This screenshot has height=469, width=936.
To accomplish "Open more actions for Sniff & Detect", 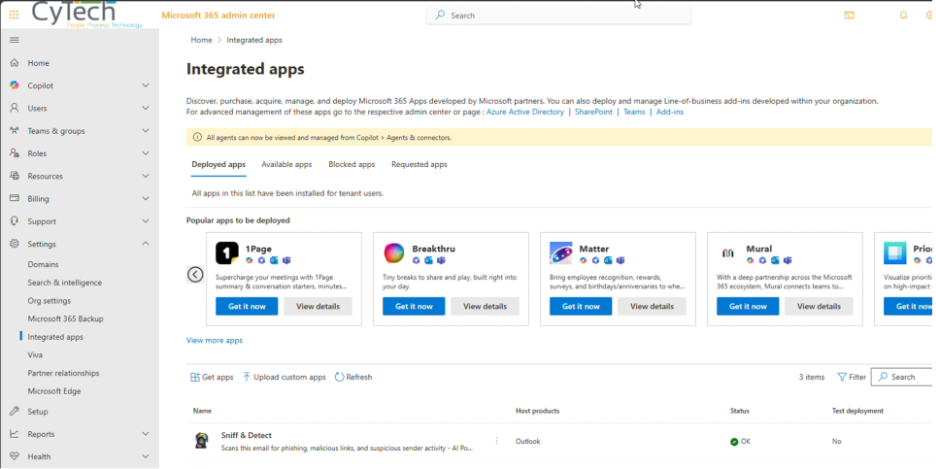I will click(496, 441).
